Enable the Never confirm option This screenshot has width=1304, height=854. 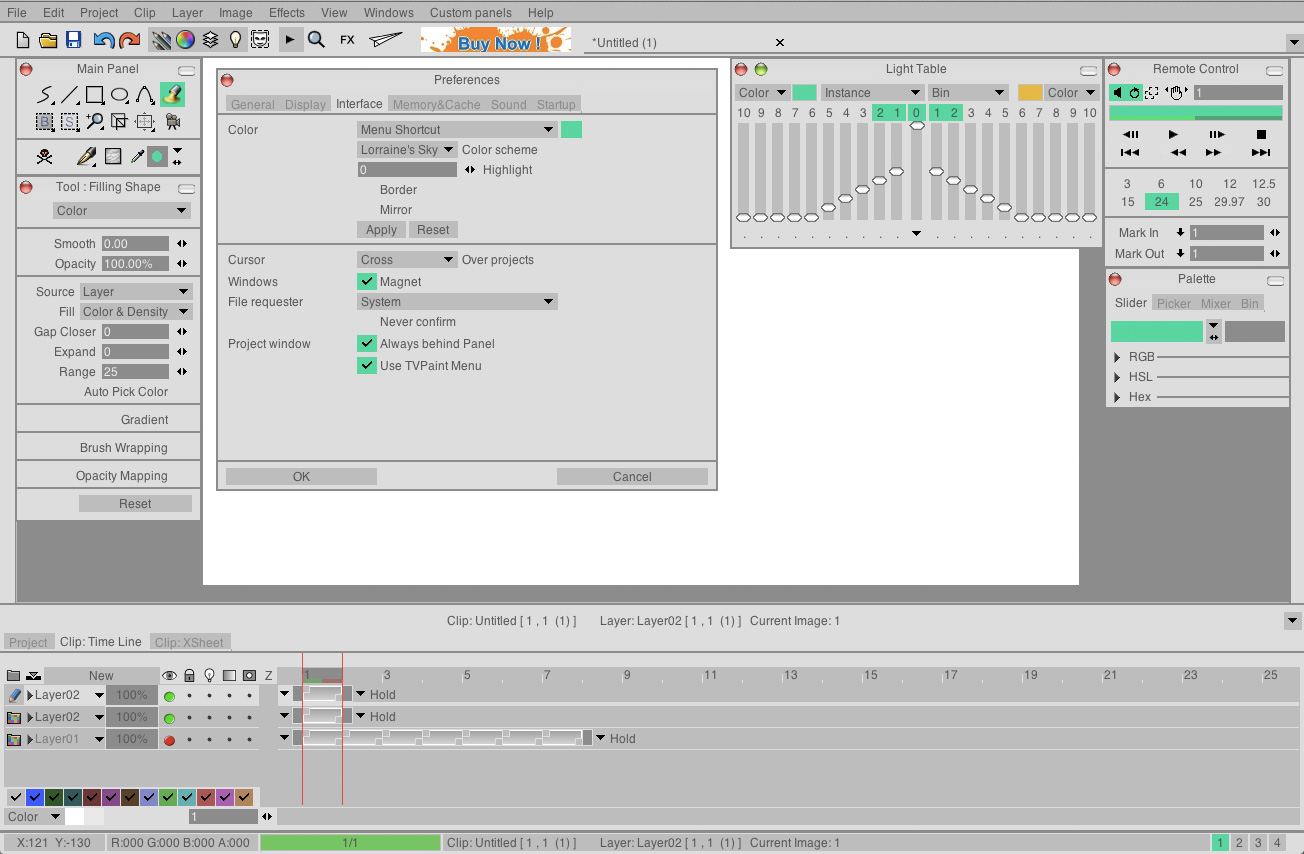click(x=417, y=322)
